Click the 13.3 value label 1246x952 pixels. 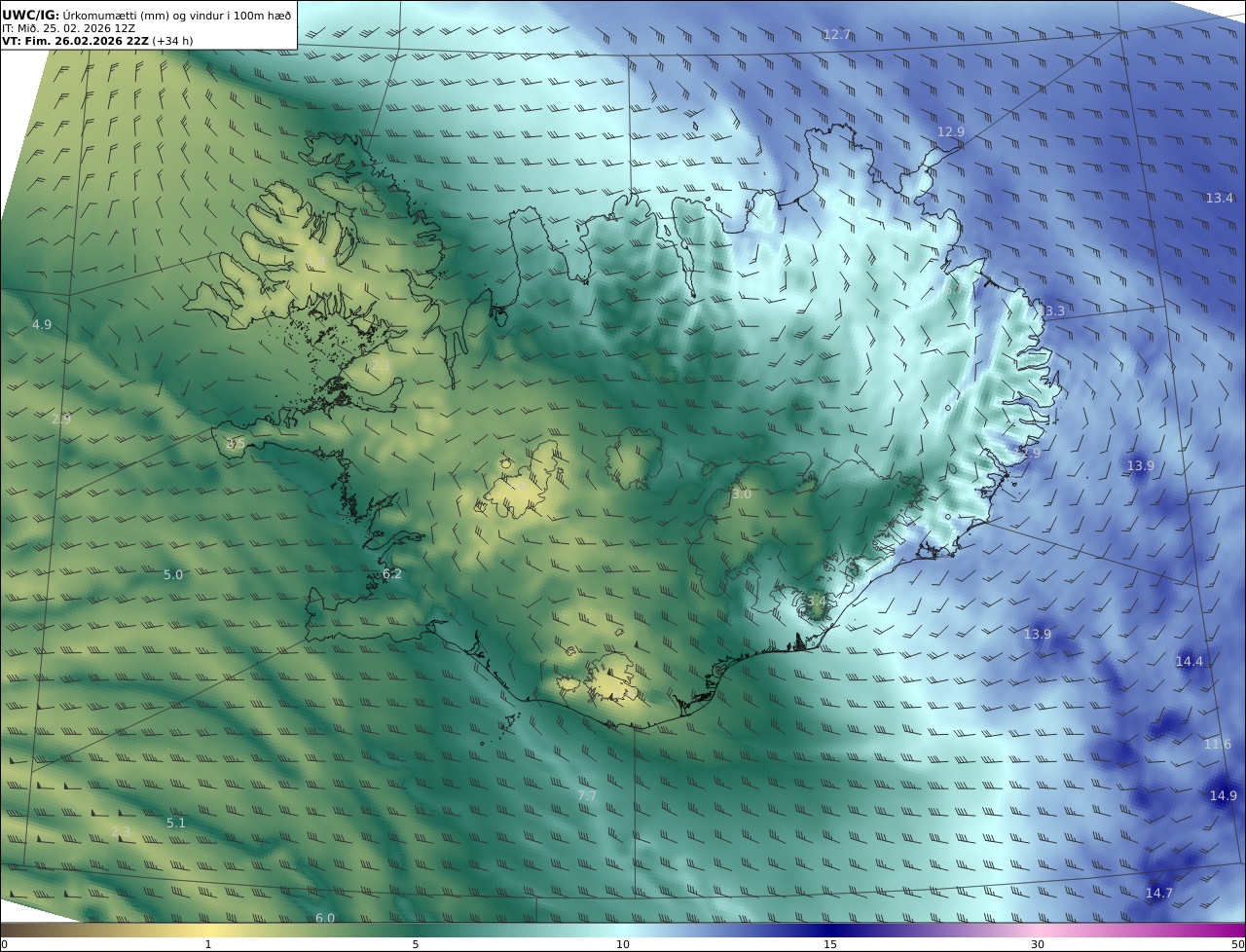(1050, 311)
